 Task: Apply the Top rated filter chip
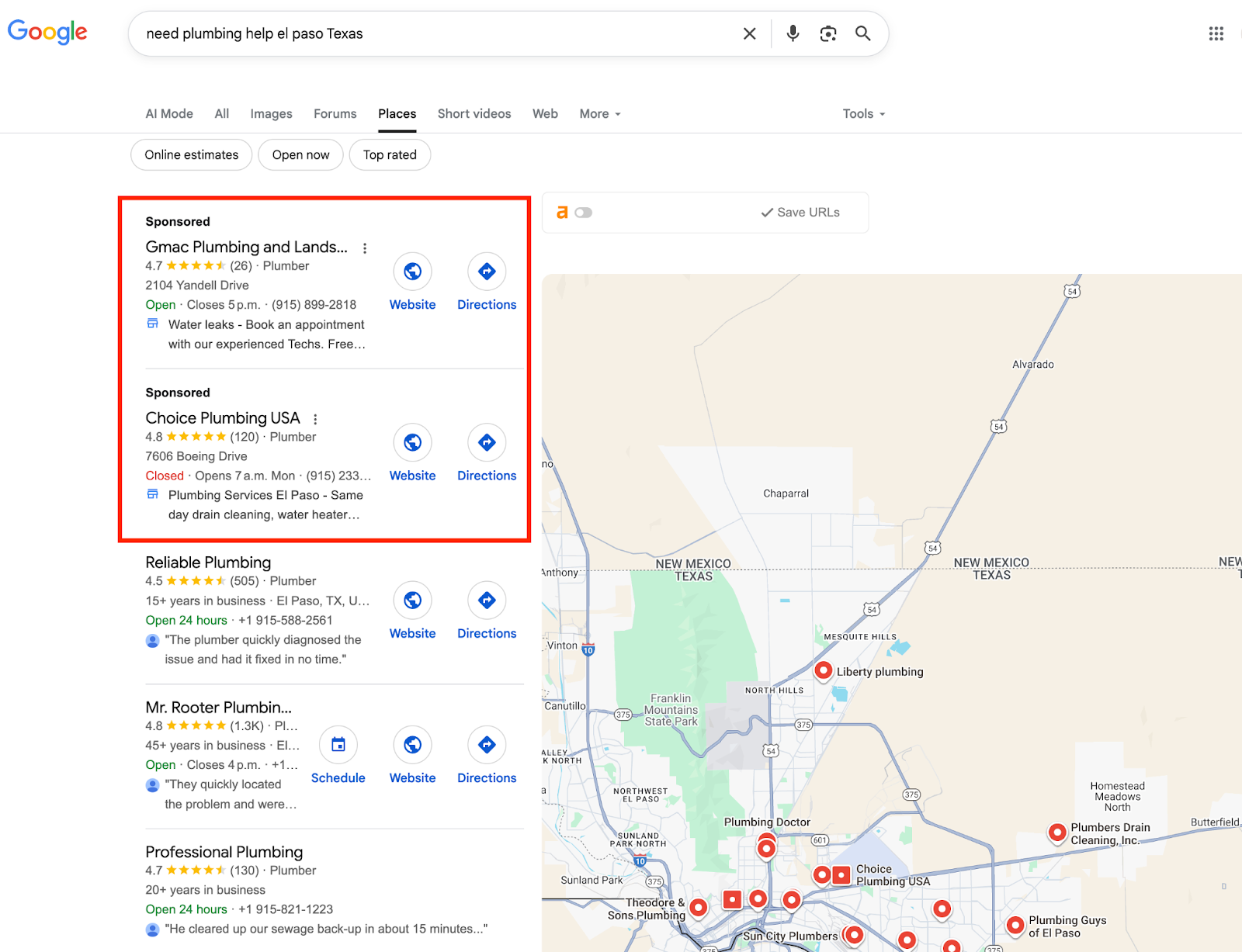click(x=390, y=155)
